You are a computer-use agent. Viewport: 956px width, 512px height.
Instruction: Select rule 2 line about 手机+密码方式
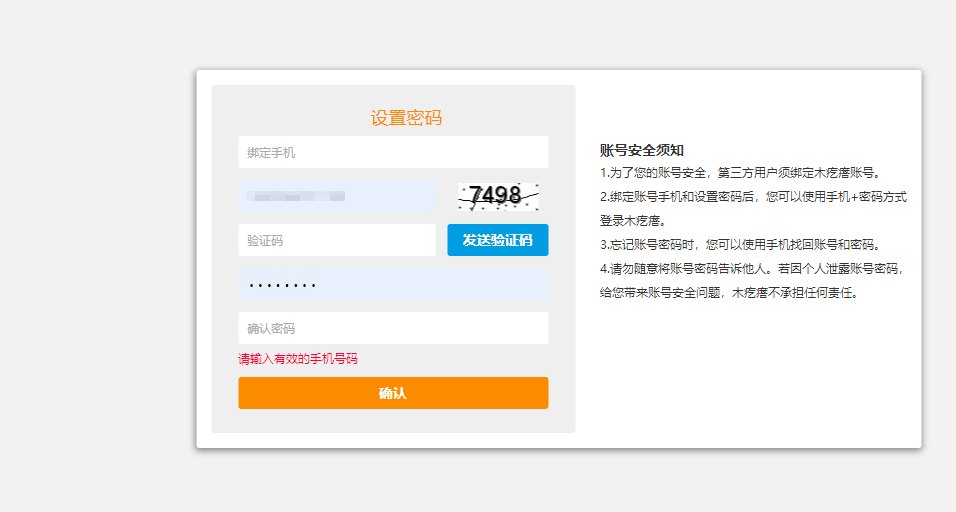tap(753, 197)
